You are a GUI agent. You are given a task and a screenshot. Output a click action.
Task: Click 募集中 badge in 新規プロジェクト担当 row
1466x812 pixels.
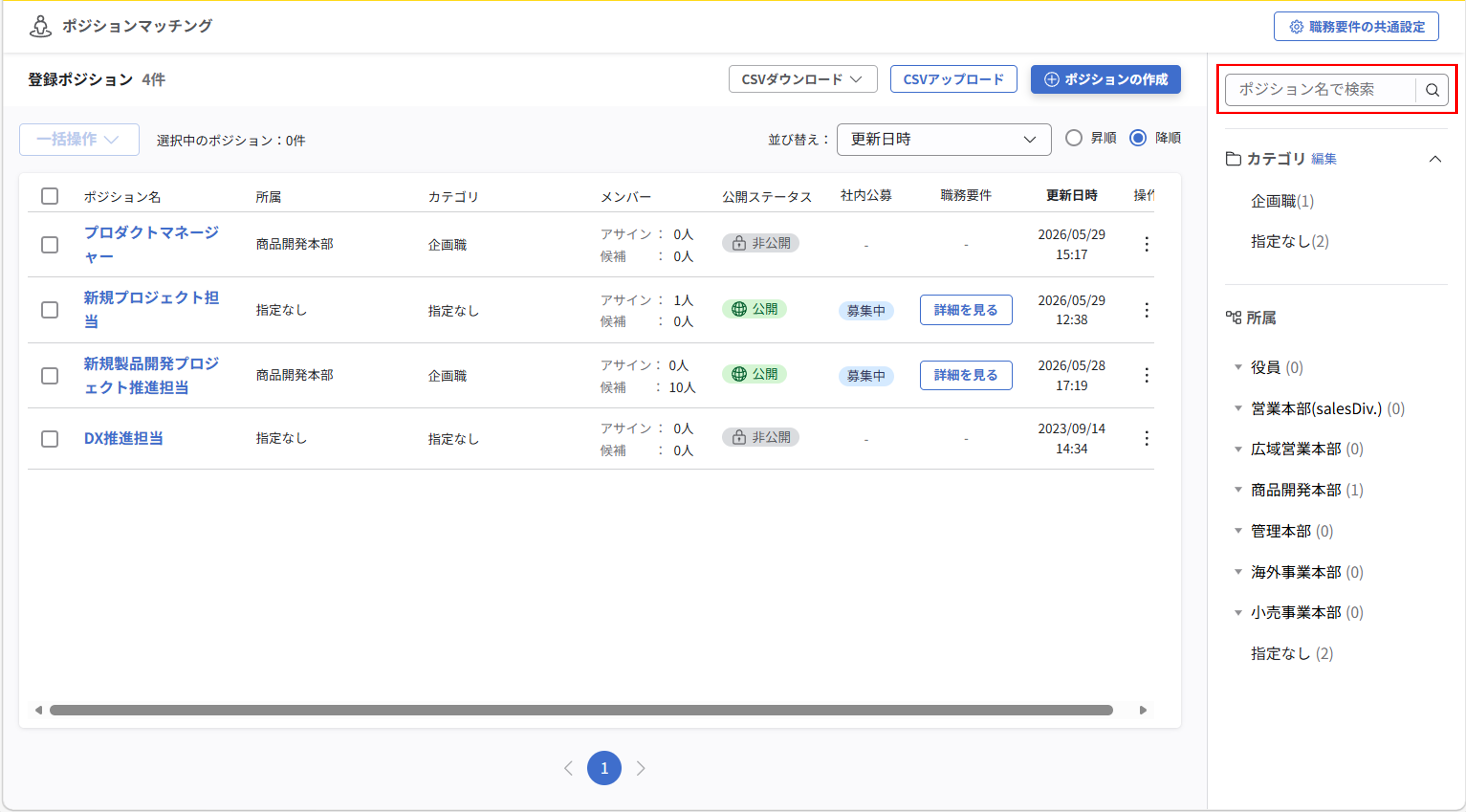click(866, 311)
